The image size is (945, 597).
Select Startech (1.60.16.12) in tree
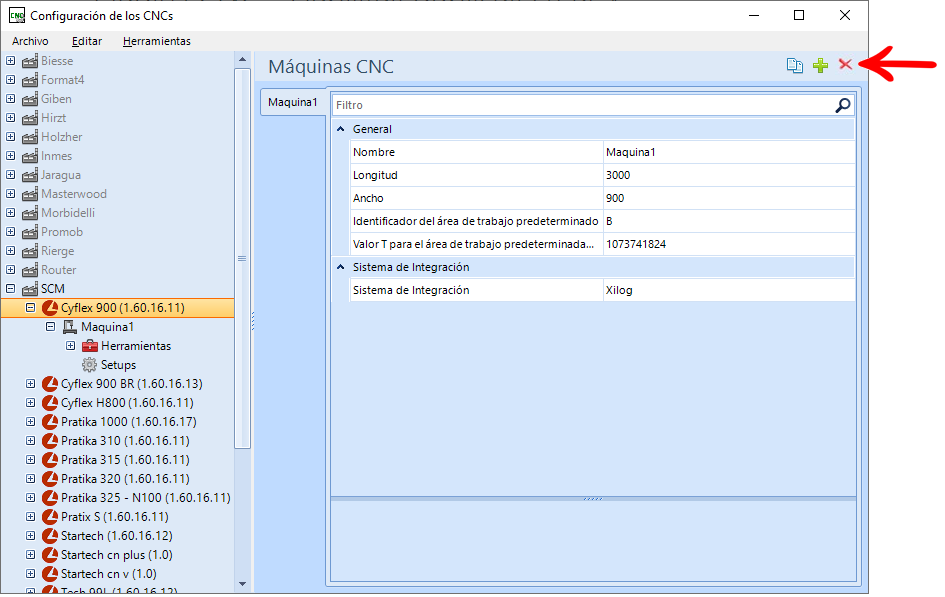117,536
